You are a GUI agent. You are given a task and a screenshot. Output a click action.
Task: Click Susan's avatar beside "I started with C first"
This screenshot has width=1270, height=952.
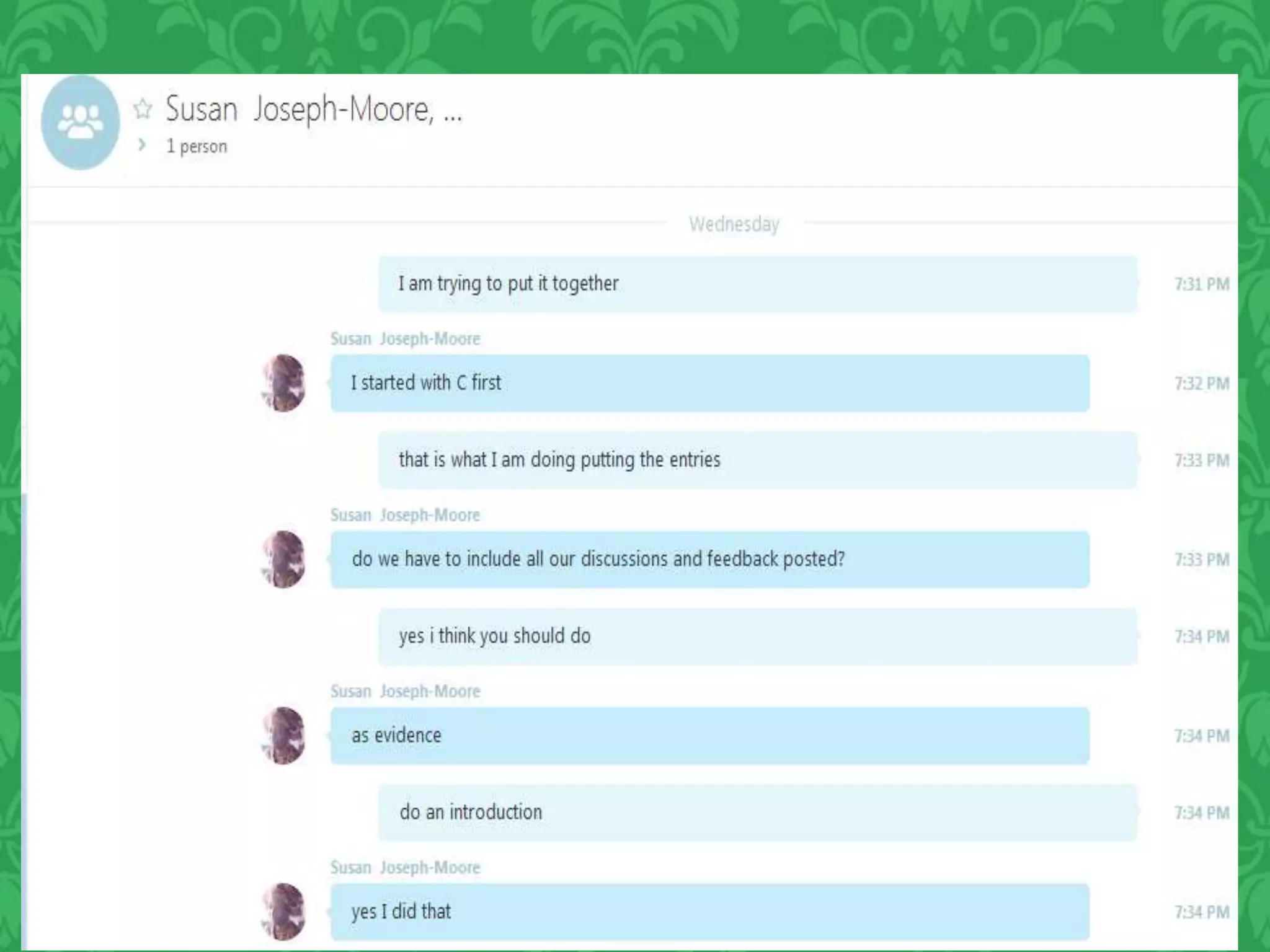click(284, 383)
